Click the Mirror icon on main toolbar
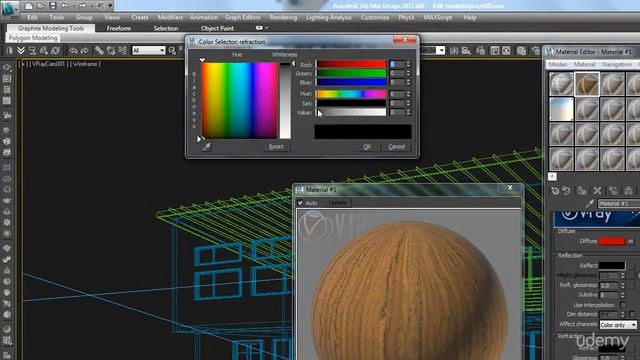 (454, 51)
